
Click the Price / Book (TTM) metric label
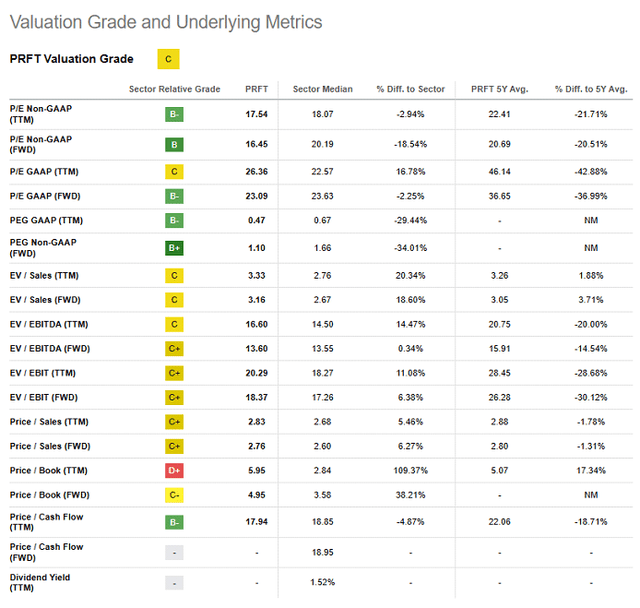tap(49, 470)
